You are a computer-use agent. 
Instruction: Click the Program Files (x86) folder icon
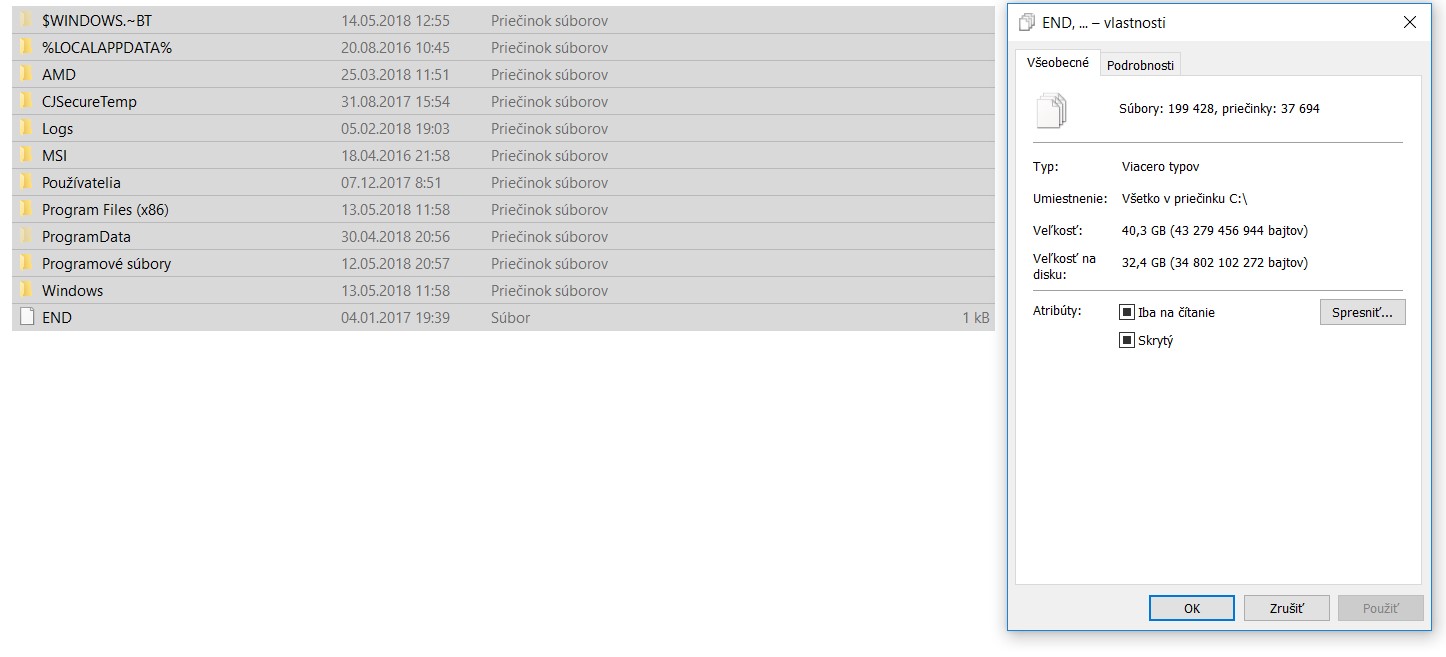click(x=27, y=210)
